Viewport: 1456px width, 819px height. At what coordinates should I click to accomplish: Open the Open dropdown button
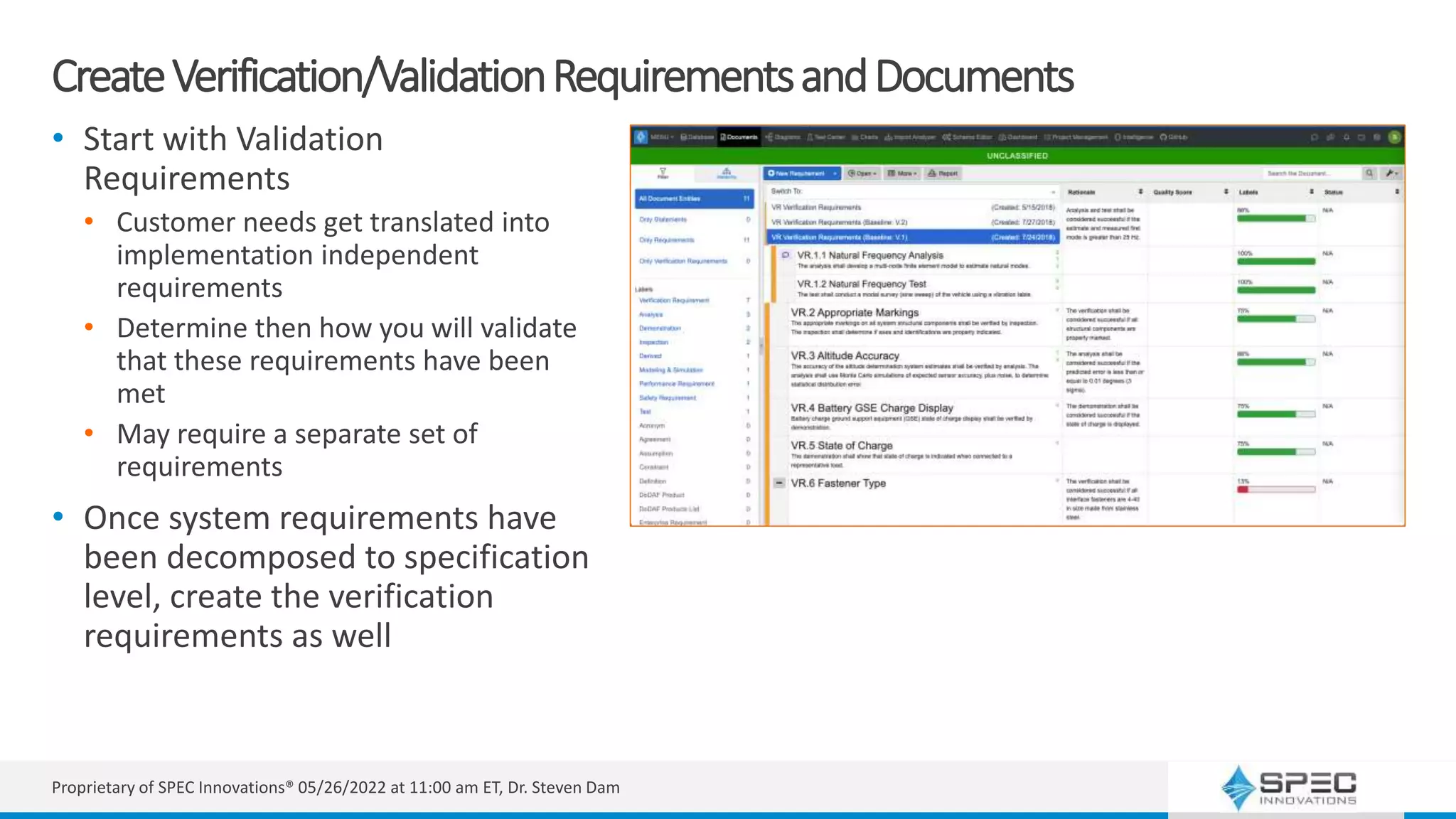pyautogui.click(x=863, y=173)
